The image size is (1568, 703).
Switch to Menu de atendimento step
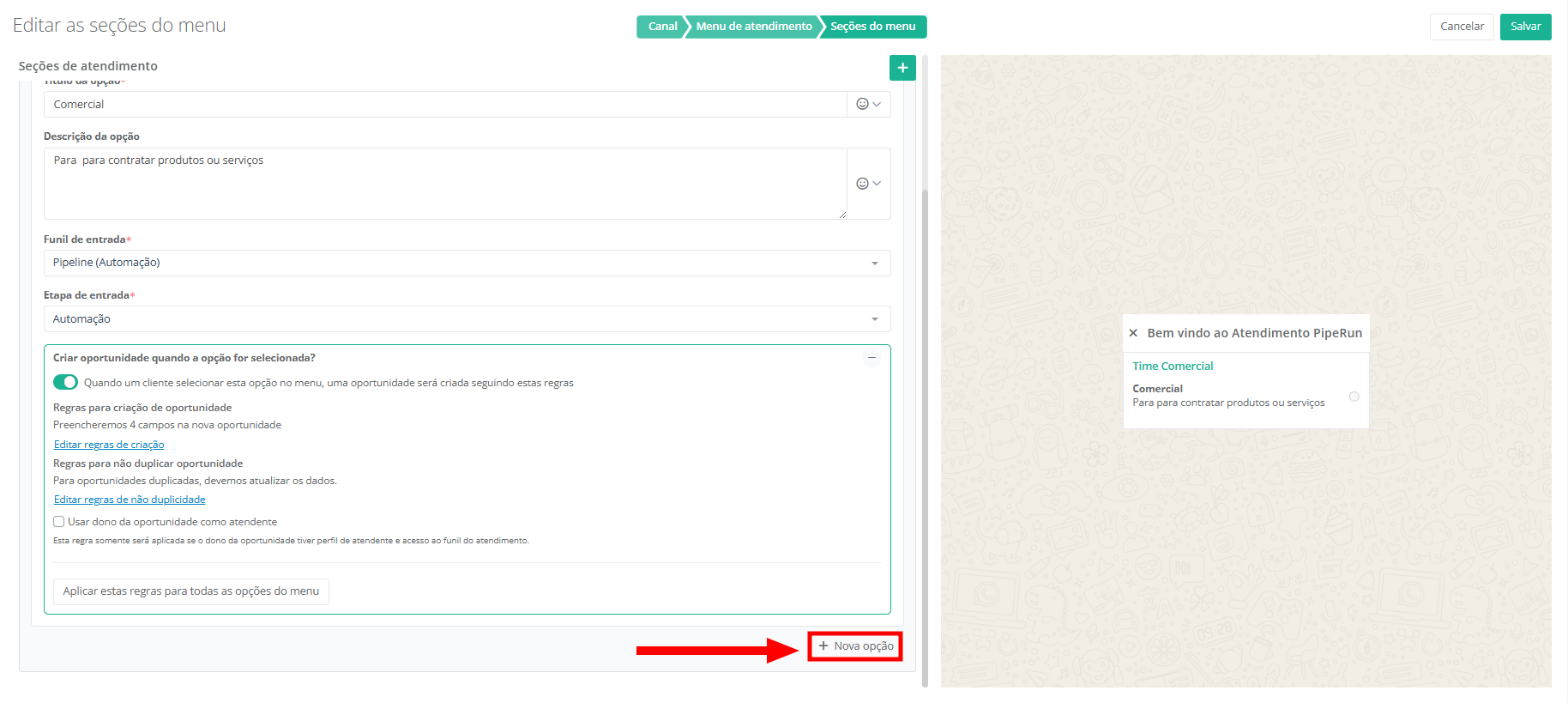pyautogui.click(x=753, y=27)
